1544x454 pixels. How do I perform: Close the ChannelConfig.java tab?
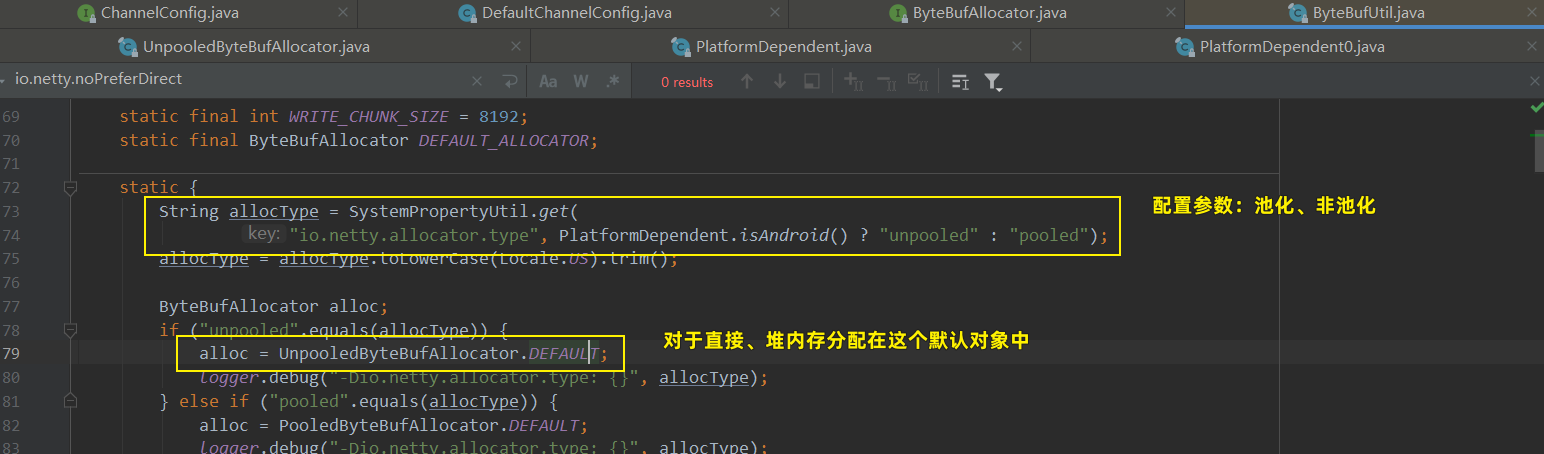click(x=343, y=13)
